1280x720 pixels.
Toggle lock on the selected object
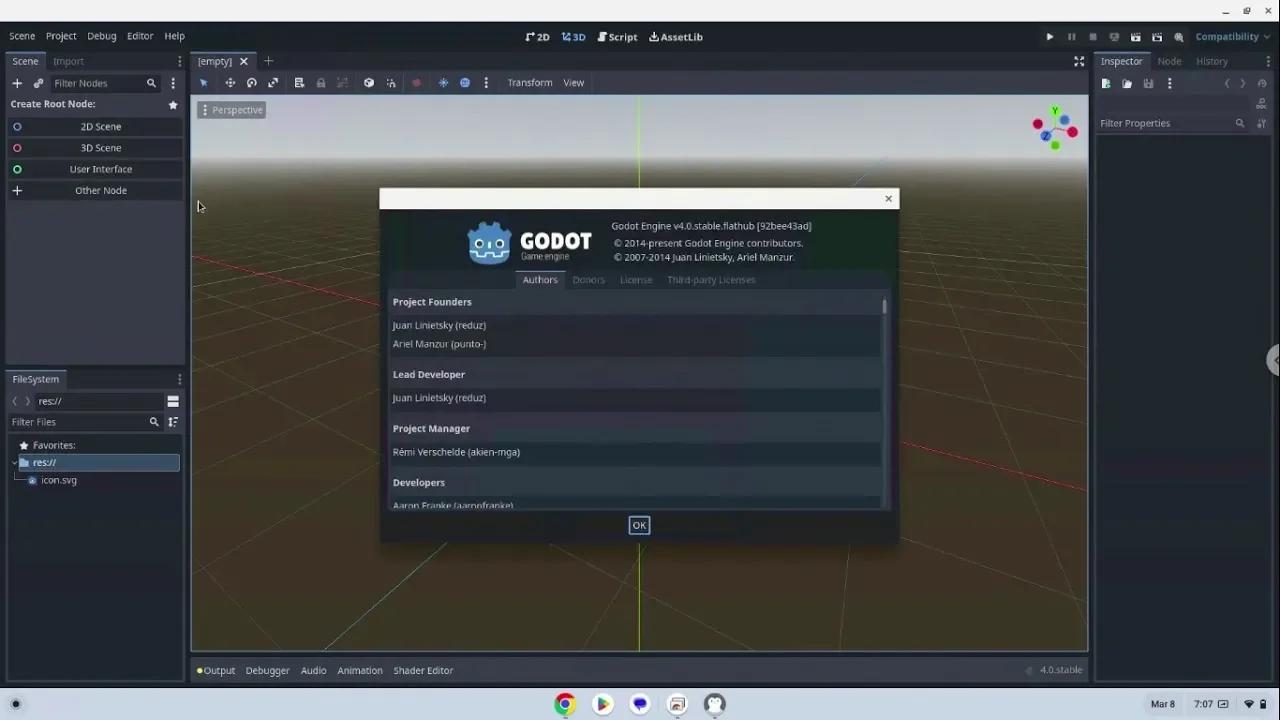320,82
